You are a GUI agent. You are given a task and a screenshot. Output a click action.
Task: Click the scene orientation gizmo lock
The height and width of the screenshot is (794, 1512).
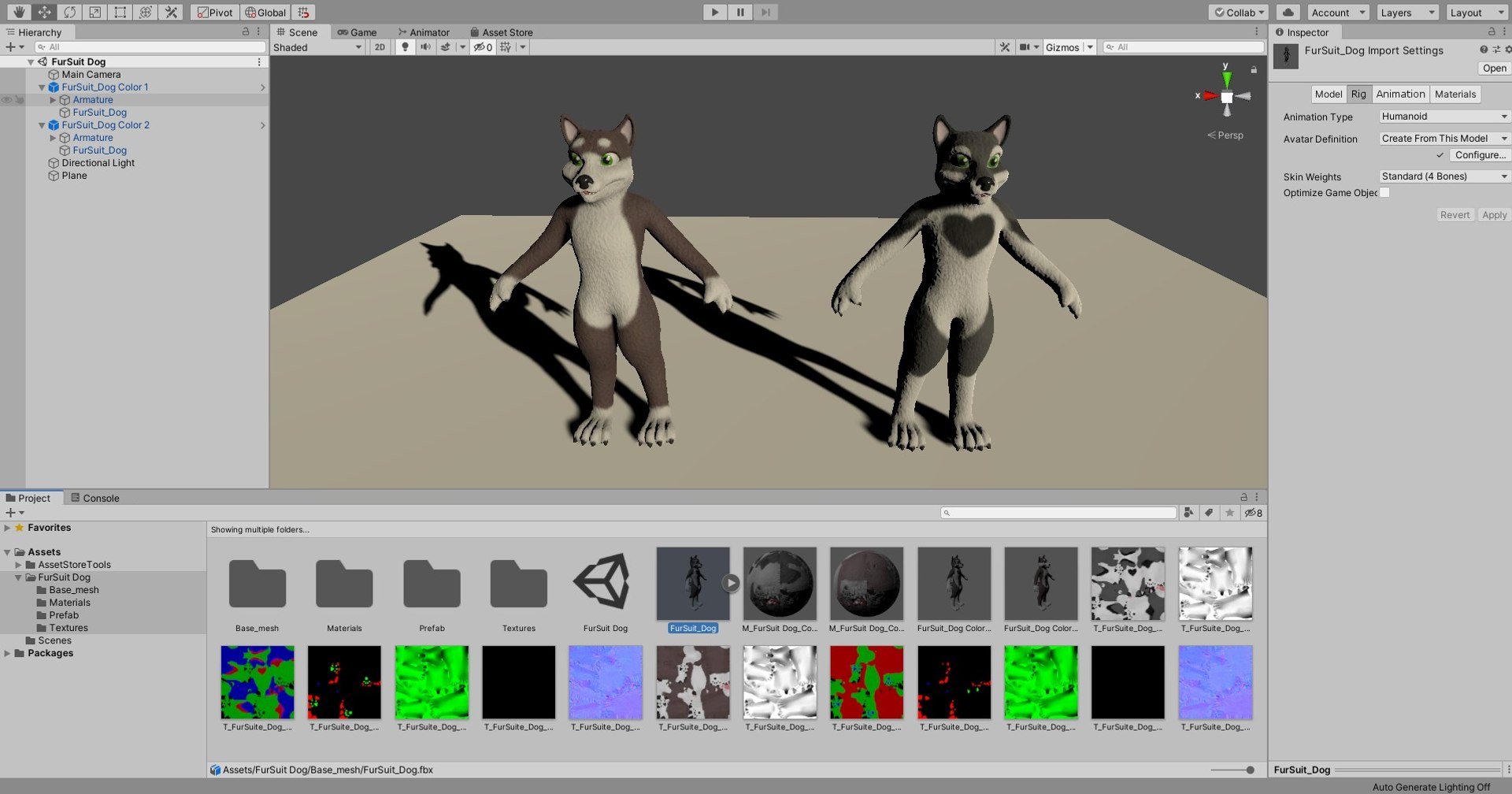[1254, 69]
